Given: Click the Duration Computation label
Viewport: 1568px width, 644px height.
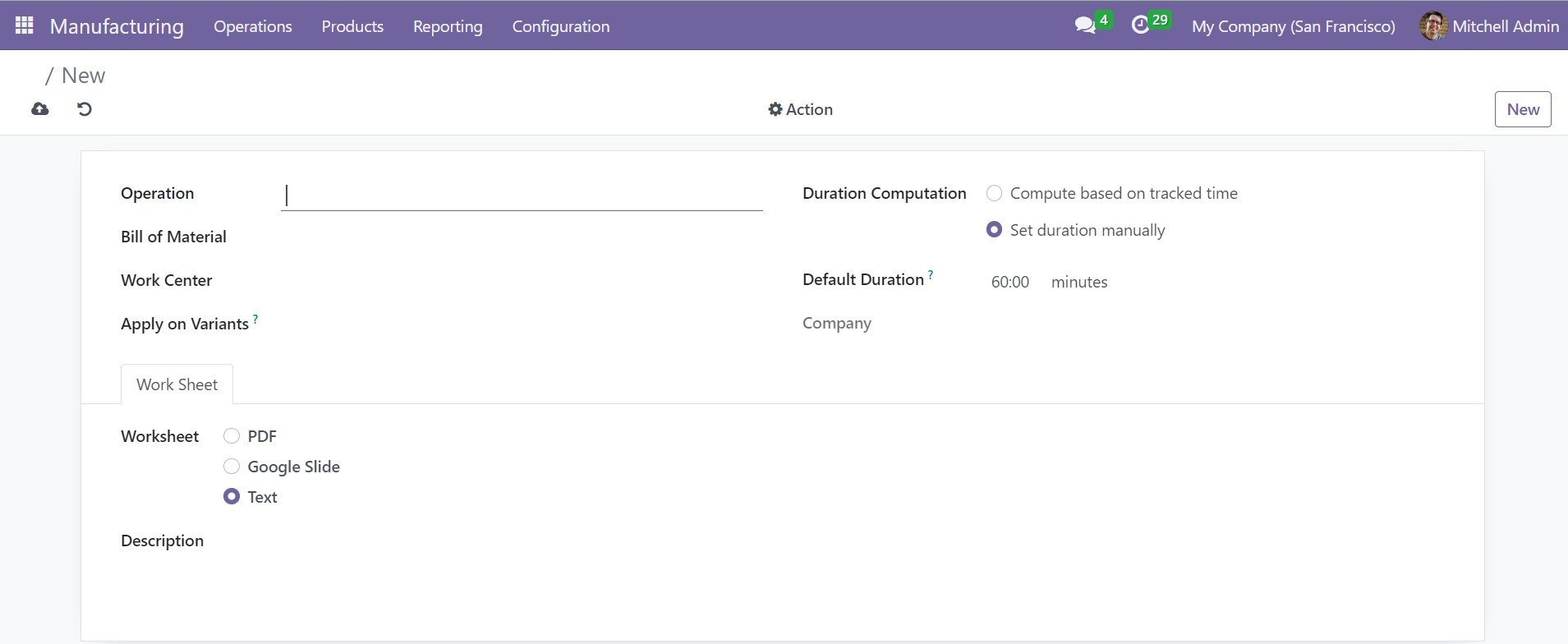Looking at the screenshot, I should pos(885,193).
